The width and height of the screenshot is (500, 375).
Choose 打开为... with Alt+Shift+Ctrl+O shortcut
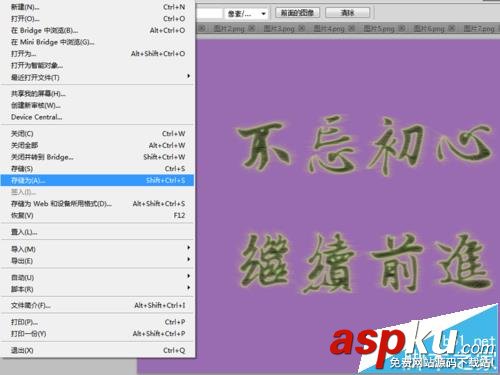[97, 54]
